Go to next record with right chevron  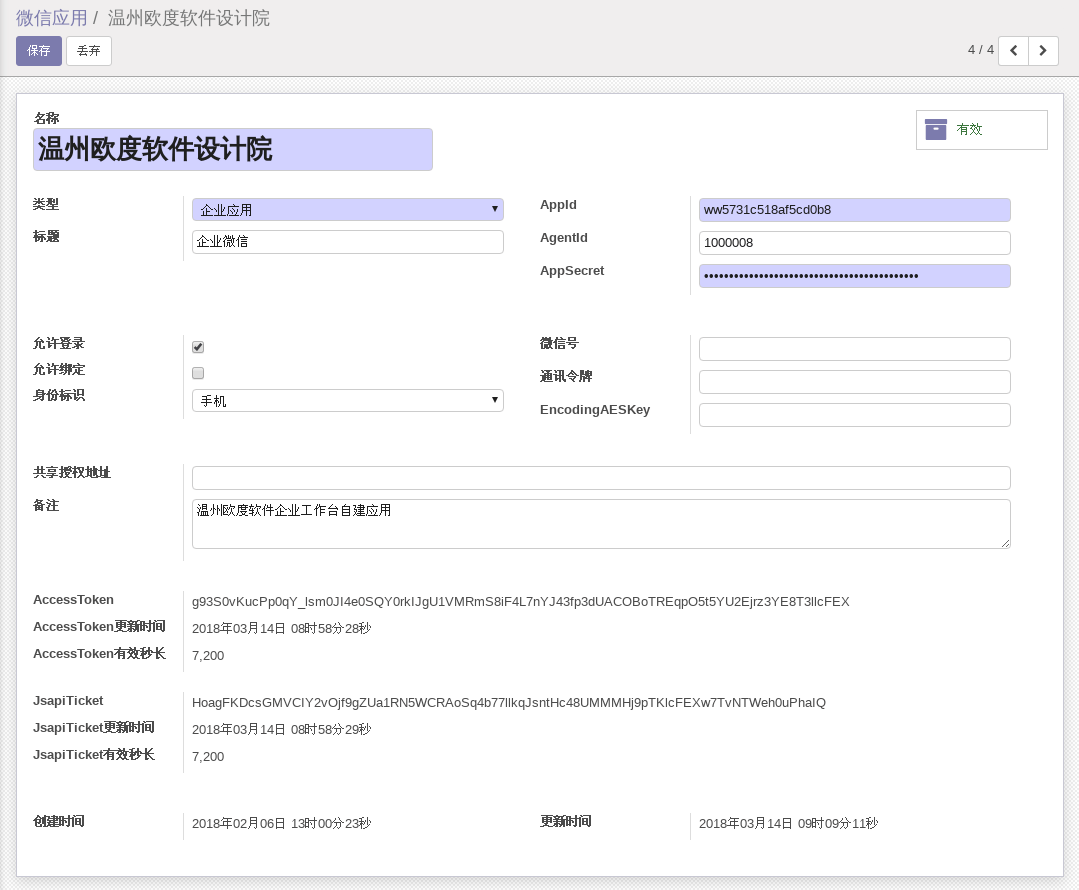pos(1043,50)
